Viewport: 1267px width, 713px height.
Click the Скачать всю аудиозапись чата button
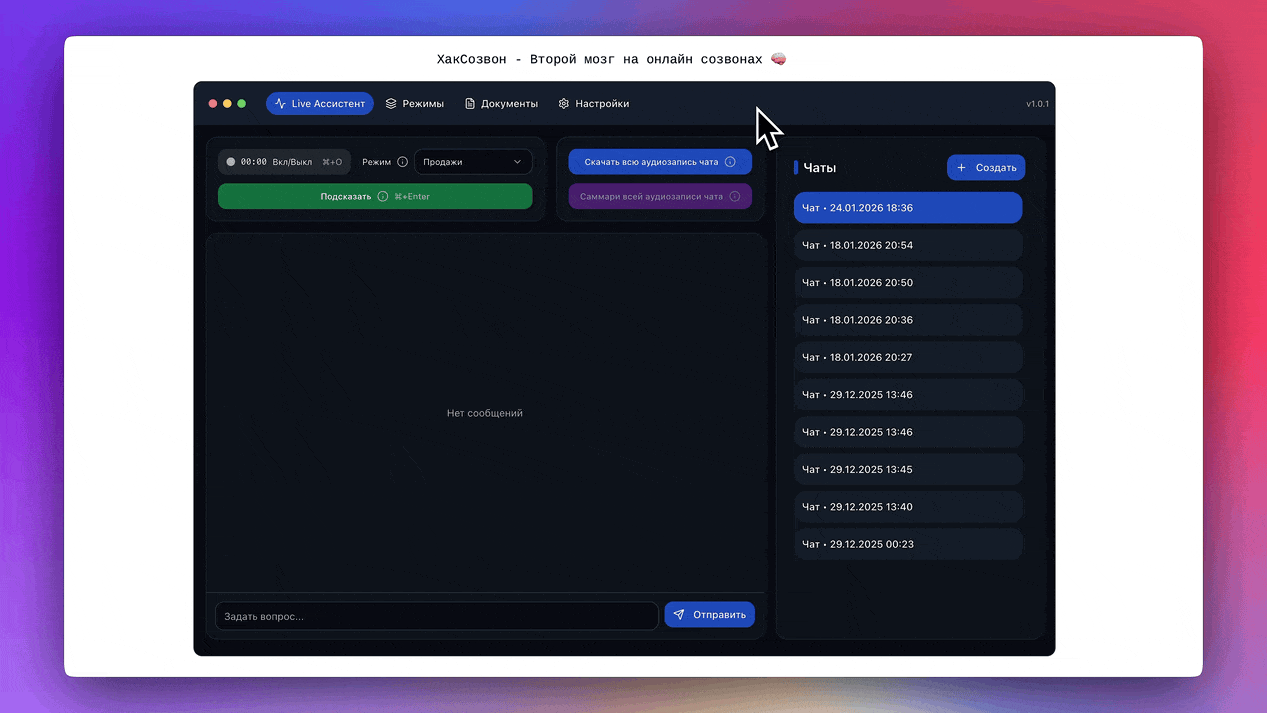(x=651, y=162)
